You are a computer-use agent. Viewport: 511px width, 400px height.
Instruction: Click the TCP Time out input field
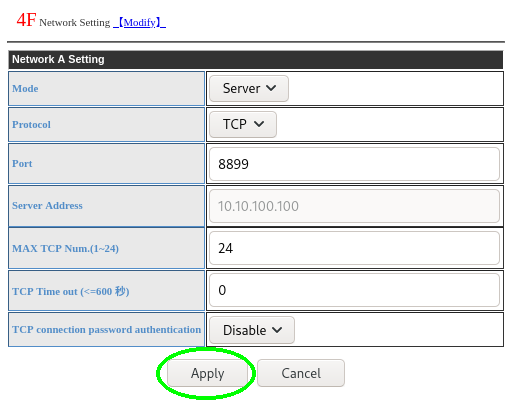354,290
